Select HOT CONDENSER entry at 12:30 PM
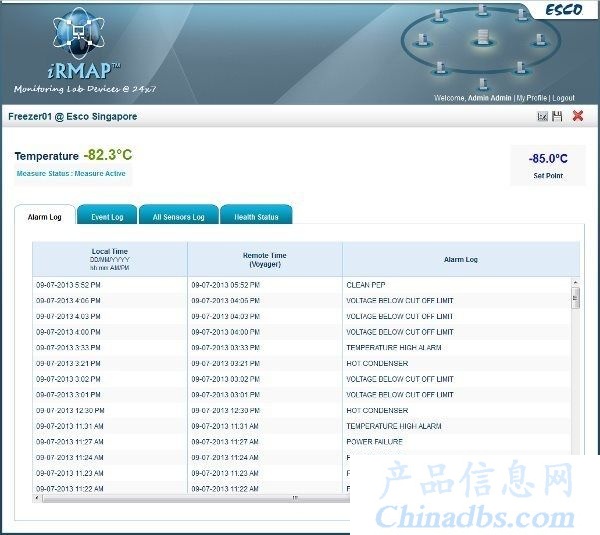 click(x=377, y=411)
